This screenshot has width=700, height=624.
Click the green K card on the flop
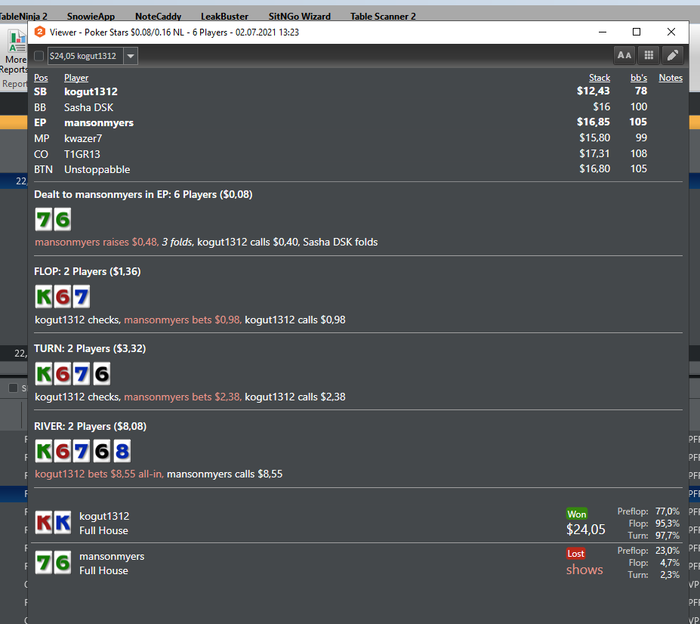(x=44, y=296)
